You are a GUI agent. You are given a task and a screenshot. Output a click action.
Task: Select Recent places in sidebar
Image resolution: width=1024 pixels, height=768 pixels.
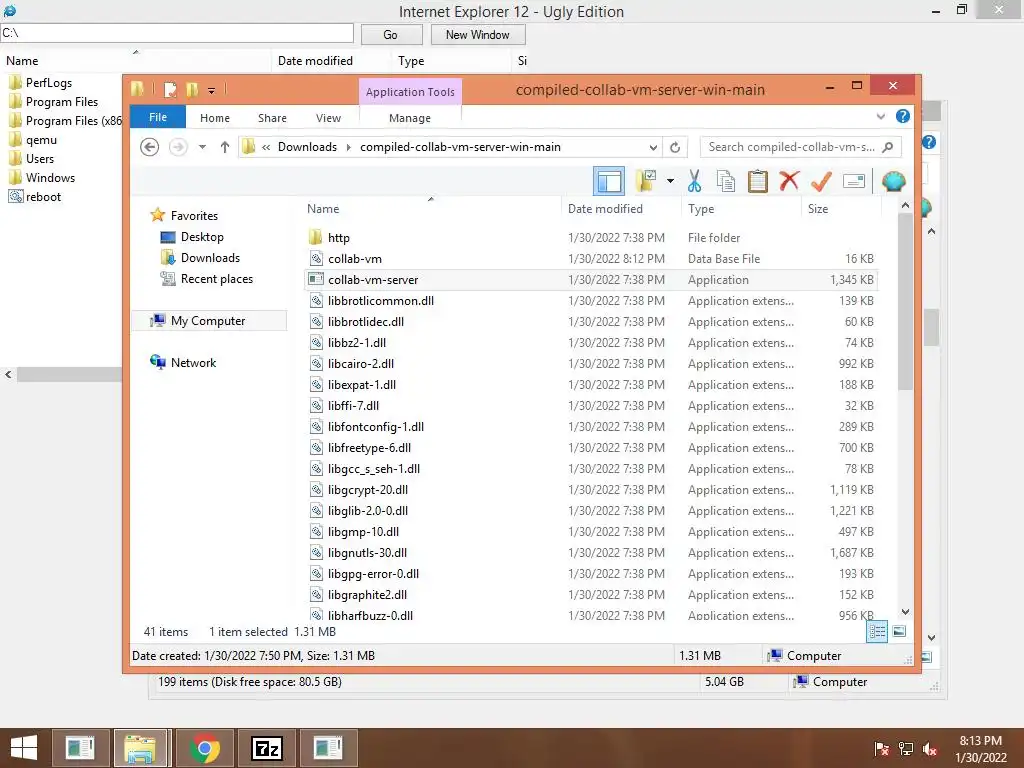217,279
